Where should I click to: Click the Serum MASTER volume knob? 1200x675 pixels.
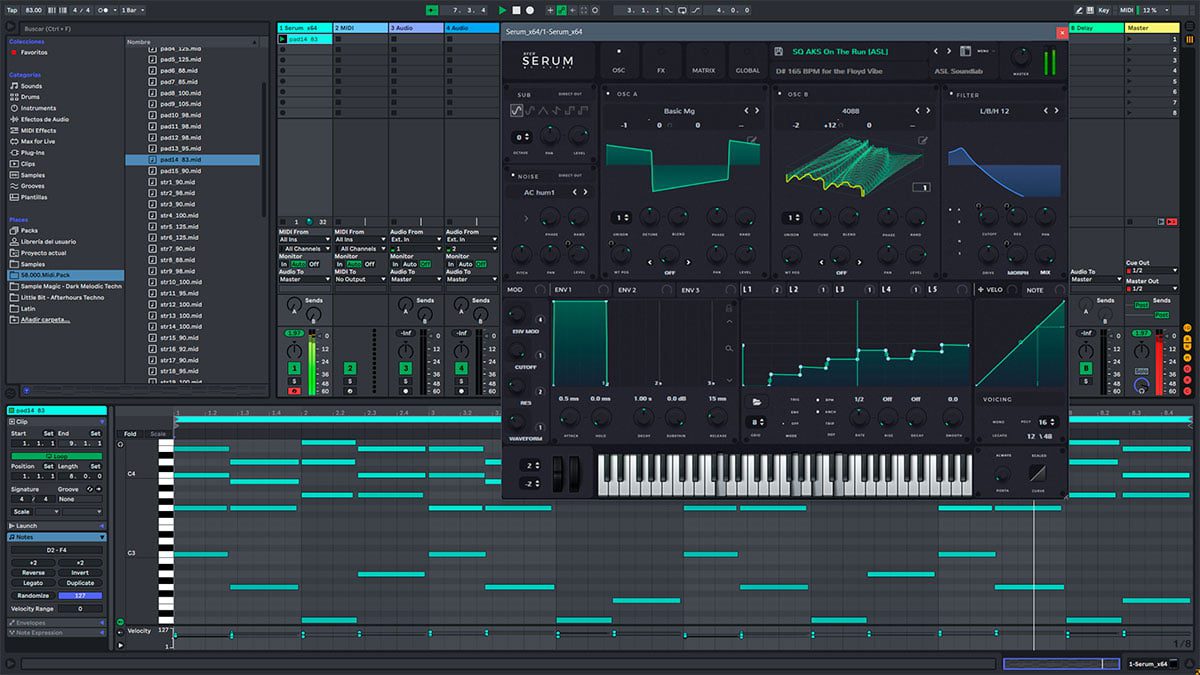point(1020,57)
